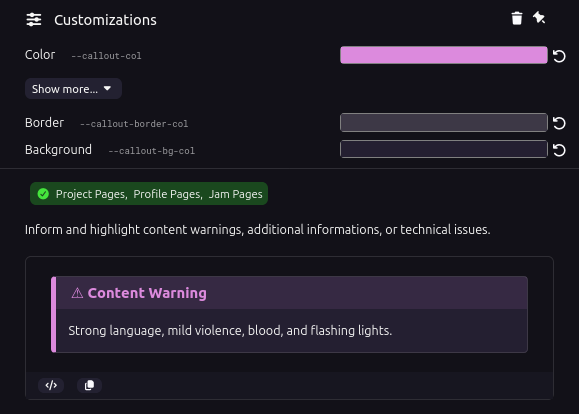Click the Border property label
579x414 pixels.
[x=44, y=123]
